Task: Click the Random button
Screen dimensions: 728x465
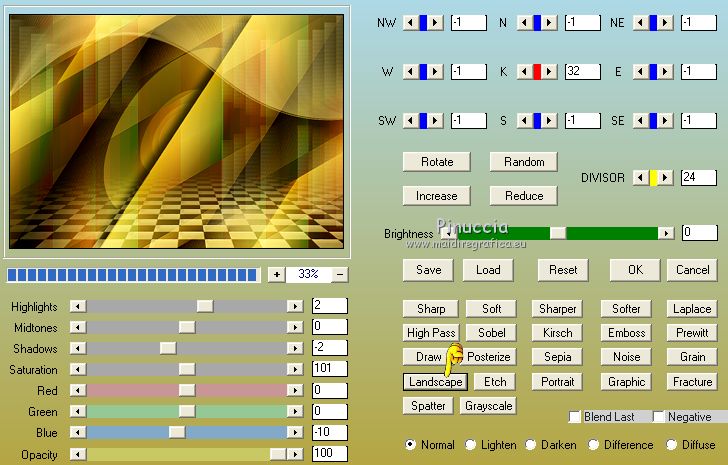Action: pyautogui.click(x=524, y=162)
